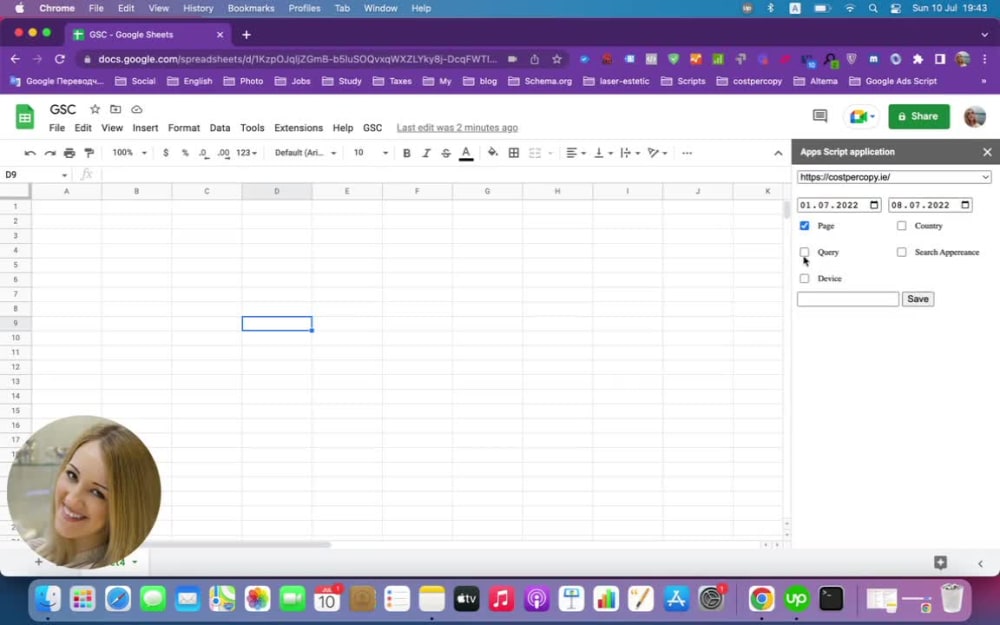Open More toolbar options (three dots)
The width and height of the screenshot is (1000, 625).
687,153
